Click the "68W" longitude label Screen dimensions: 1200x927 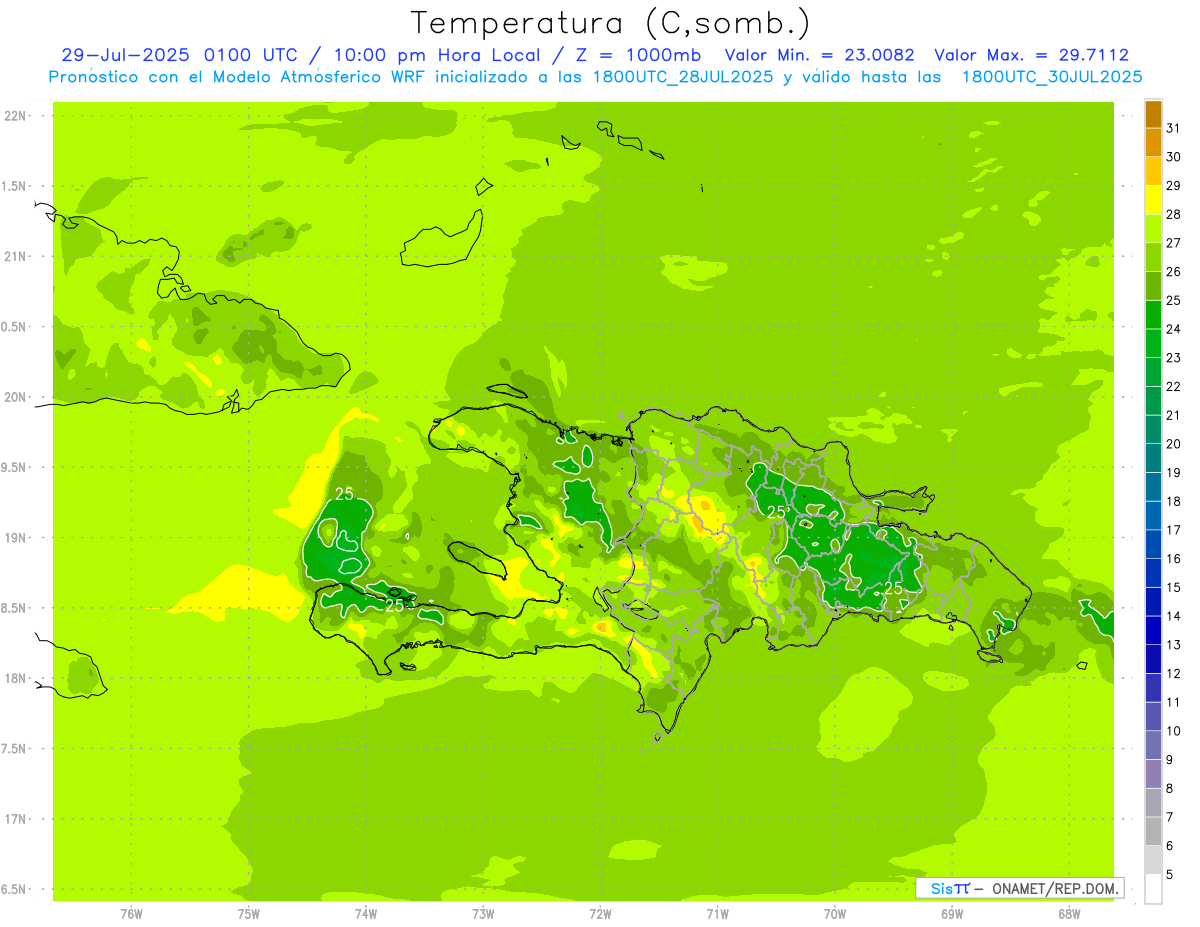pos(1069,914)
